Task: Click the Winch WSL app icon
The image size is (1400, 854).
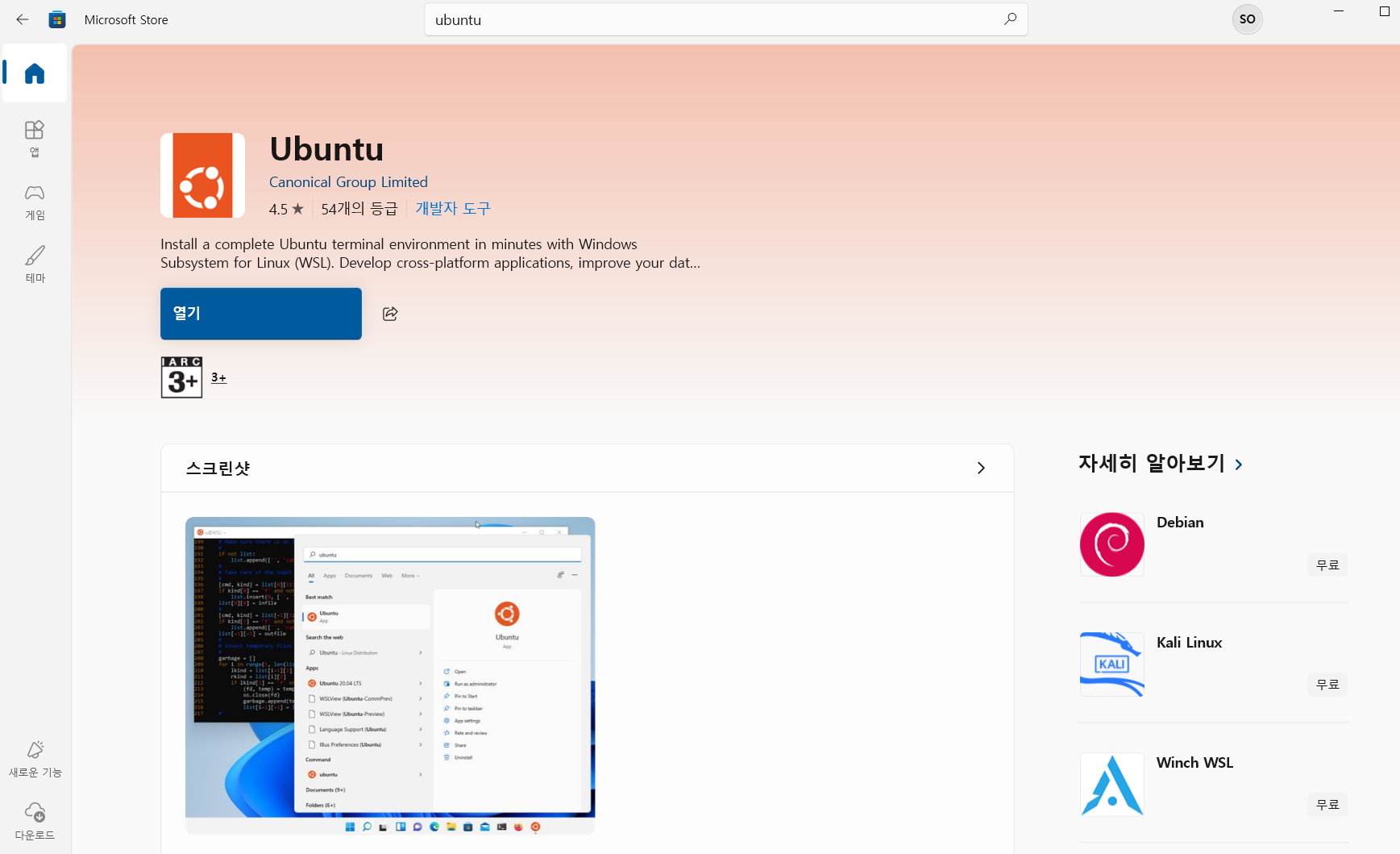Action: (1112, 785)
